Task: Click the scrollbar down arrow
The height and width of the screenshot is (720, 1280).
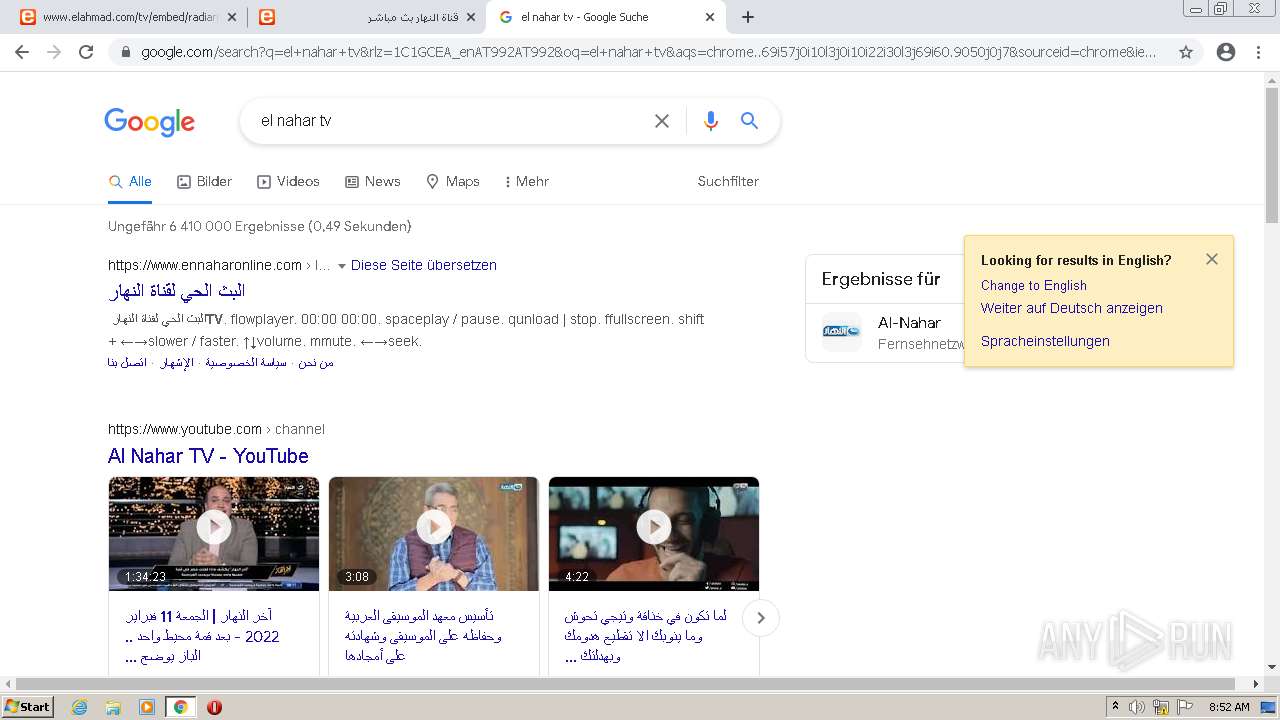Action: [x=1272, y=667]
